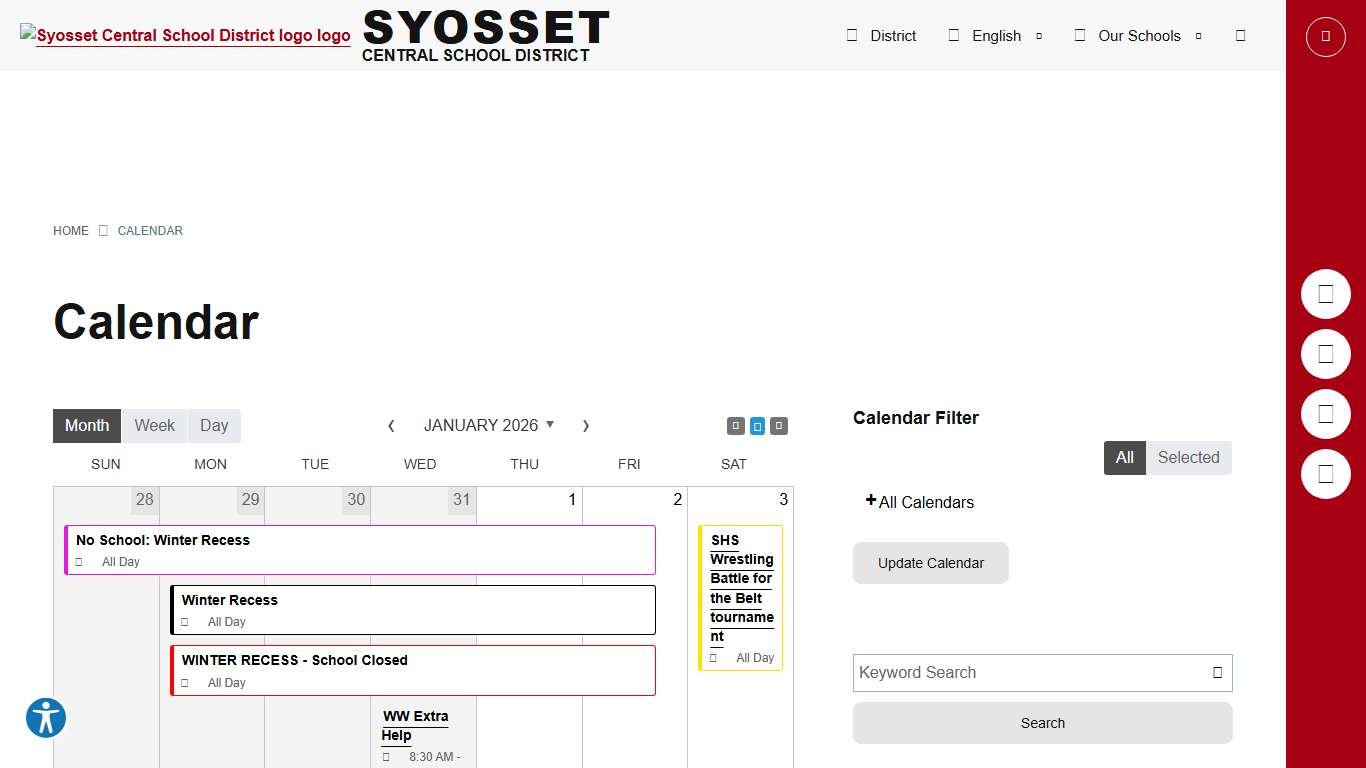Screen dimensions: 1366x768
Task: Select the District menu item
Action: 893,36
